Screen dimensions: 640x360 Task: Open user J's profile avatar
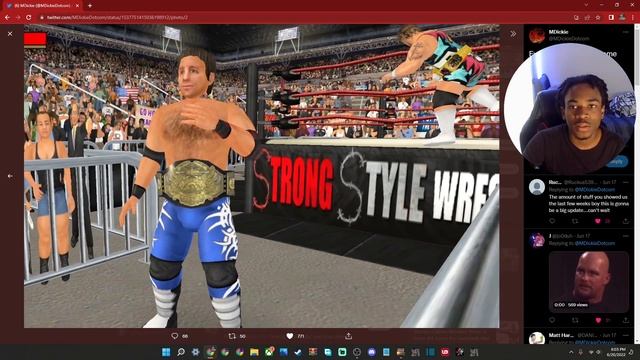point(537,240)
